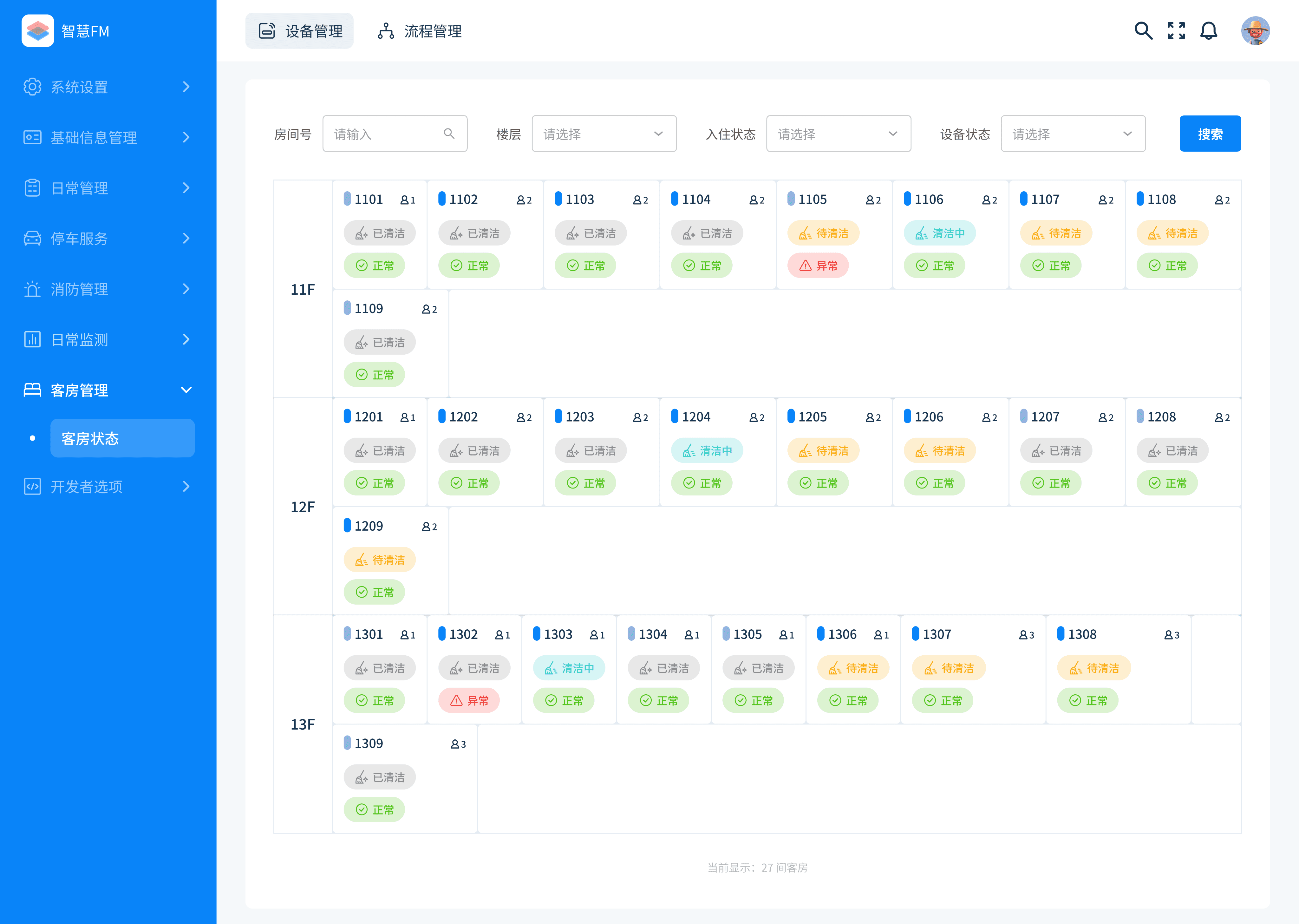Click the 房间号 input field
The height and width of the screenshot is (924, 1299).
tap(387, 134)
